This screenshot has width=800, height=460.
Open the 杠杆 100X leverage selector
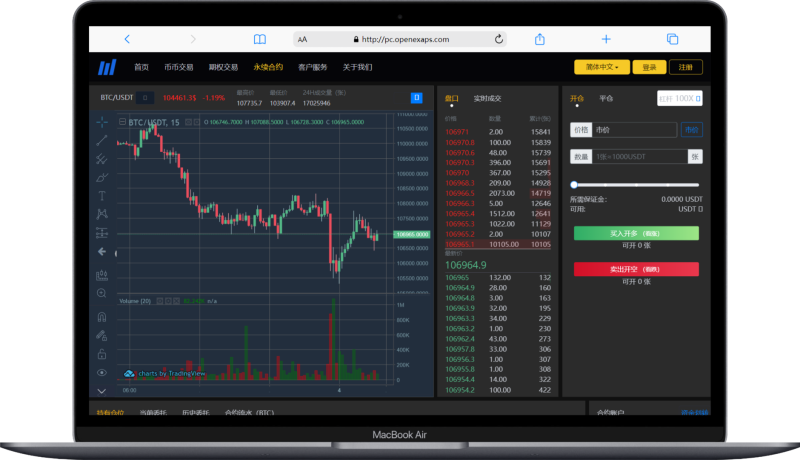pyautogui.click(x=681, y=98)
